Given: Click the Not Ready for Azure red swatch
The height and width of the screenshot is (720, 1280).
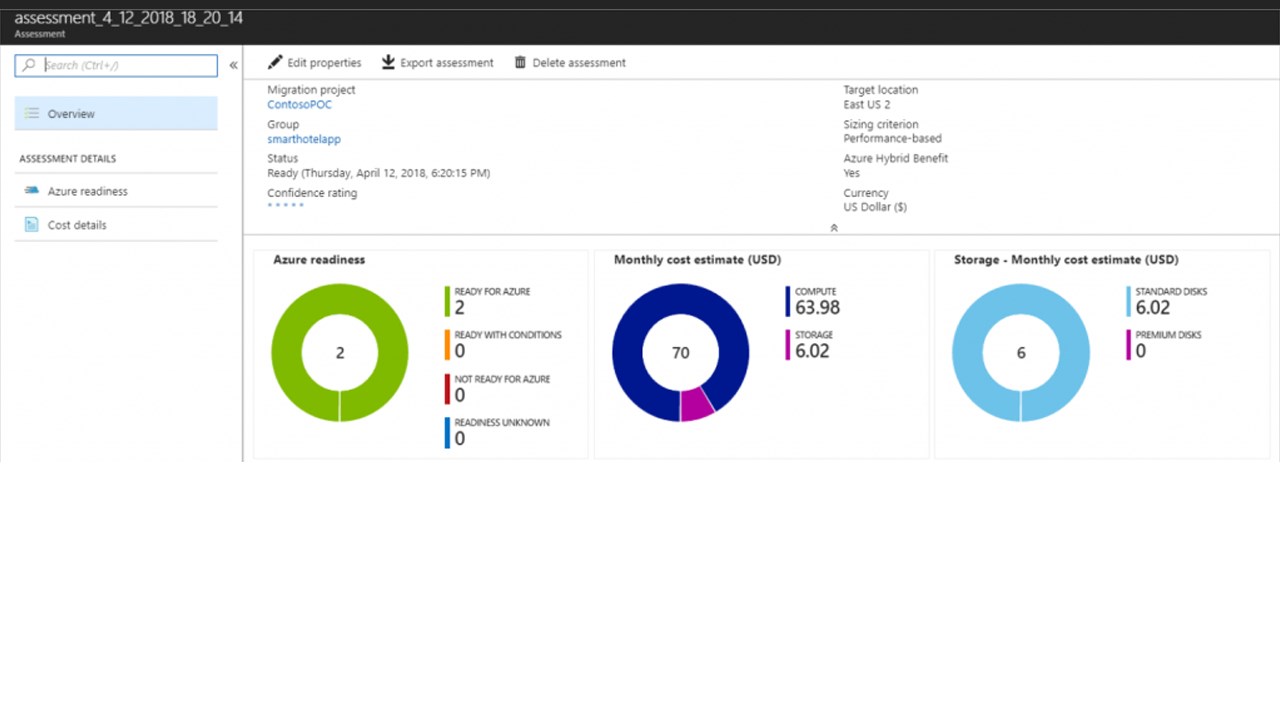Looking at the screenshot, I should (447, 389).
